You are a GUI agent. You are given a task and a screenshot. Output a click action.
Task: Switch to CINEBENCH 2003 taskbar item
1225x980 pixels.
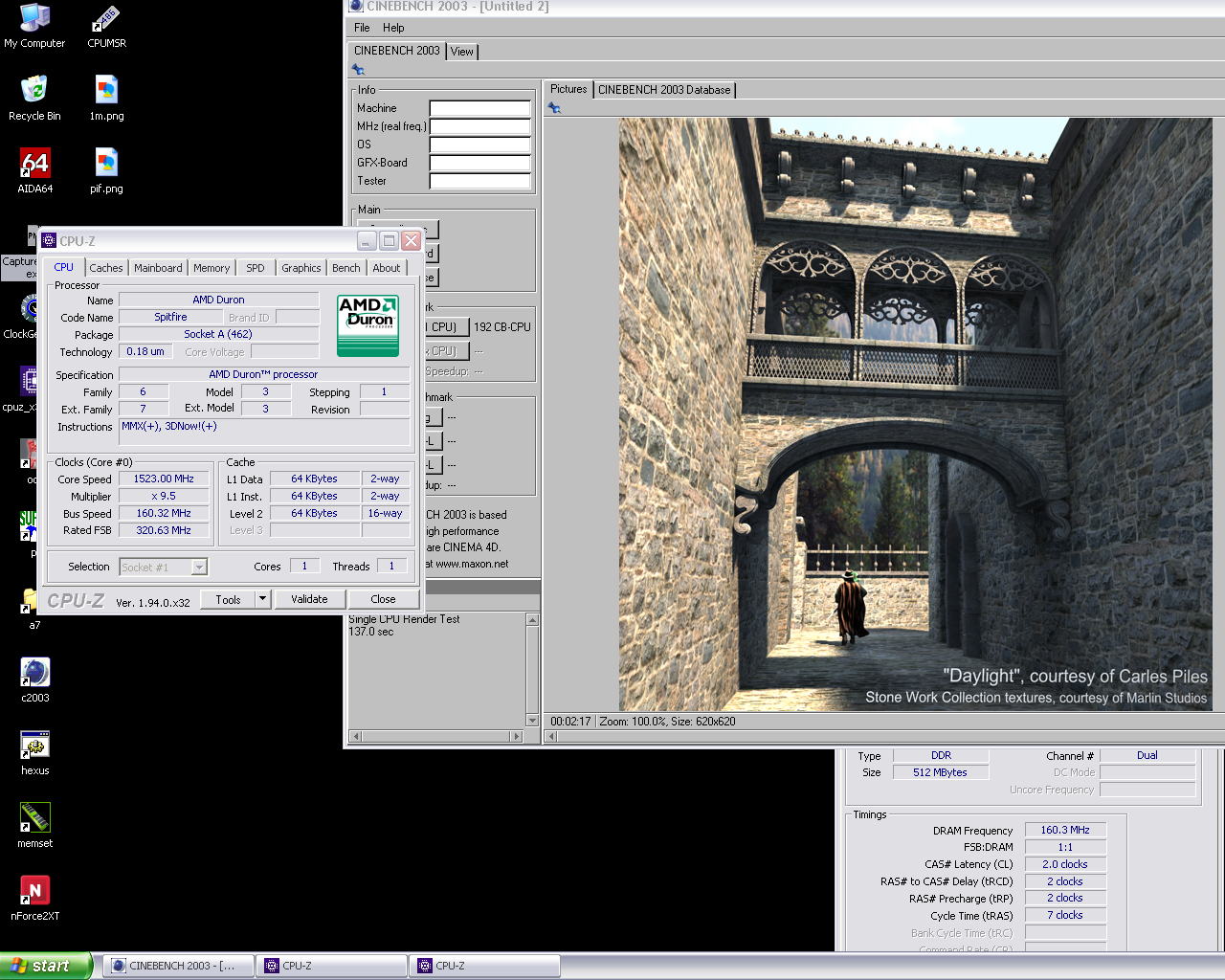[x=178, y=966]
